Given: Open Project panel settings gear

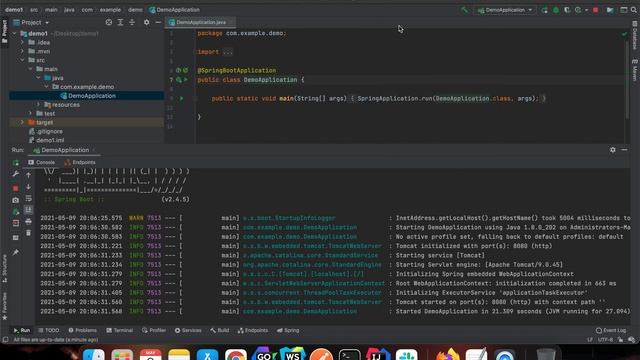Looking at the screenshot, I should 147,22.
